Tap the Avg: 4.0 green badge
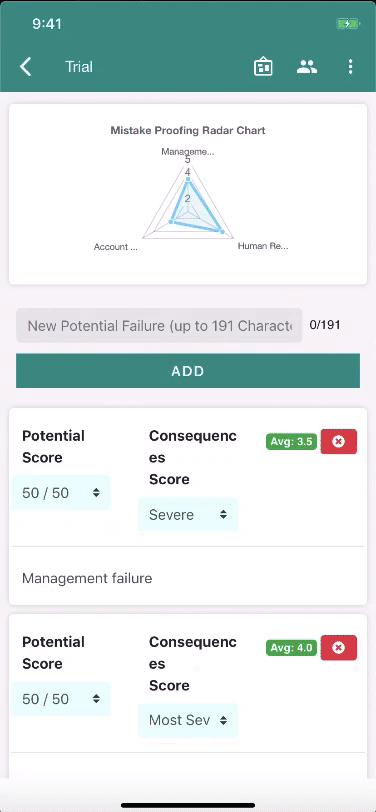 [292, 648]
